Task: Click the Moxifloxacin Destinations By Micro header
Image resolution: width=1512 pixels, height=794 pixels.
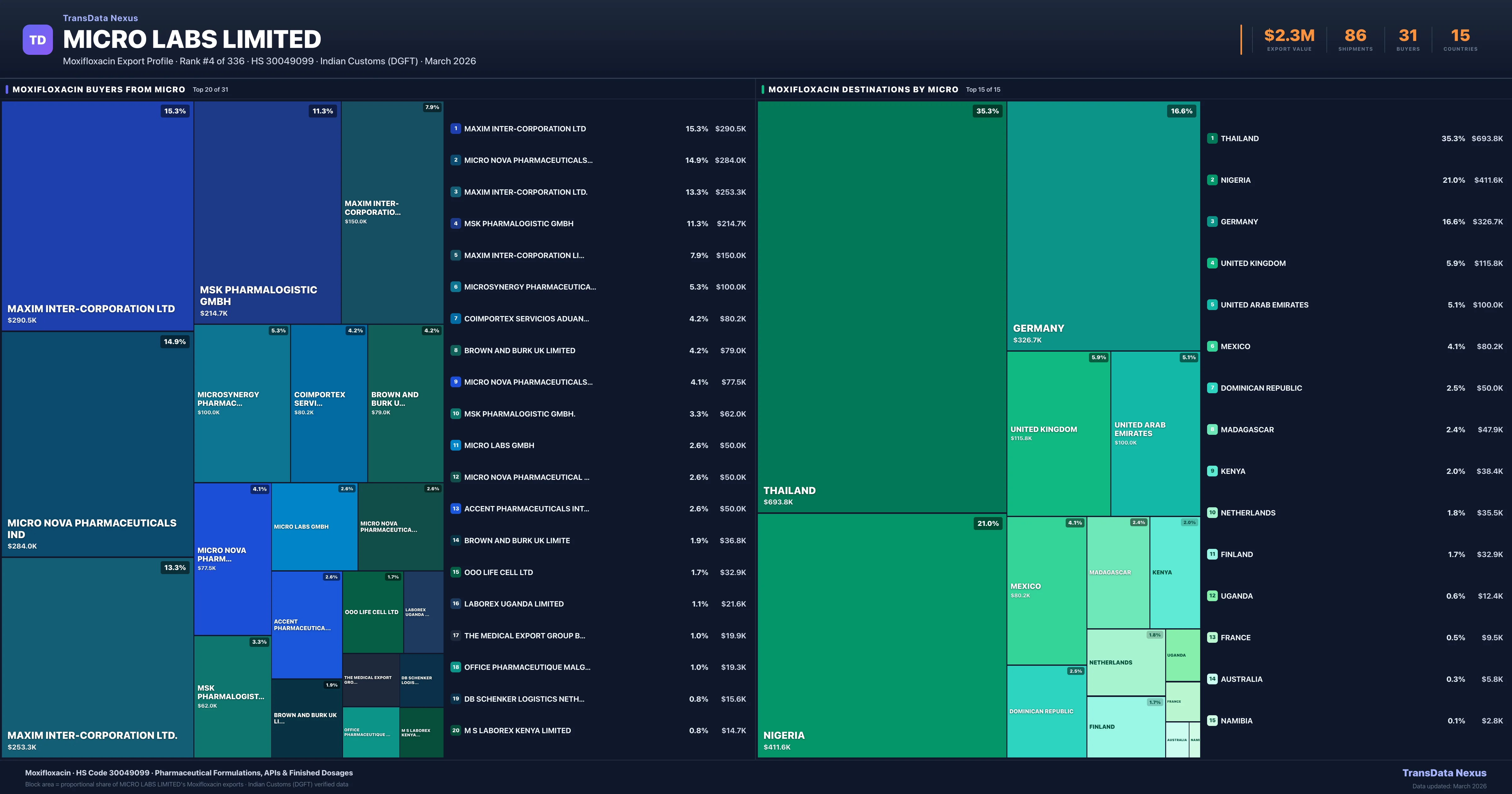Action: pos(863,89)
